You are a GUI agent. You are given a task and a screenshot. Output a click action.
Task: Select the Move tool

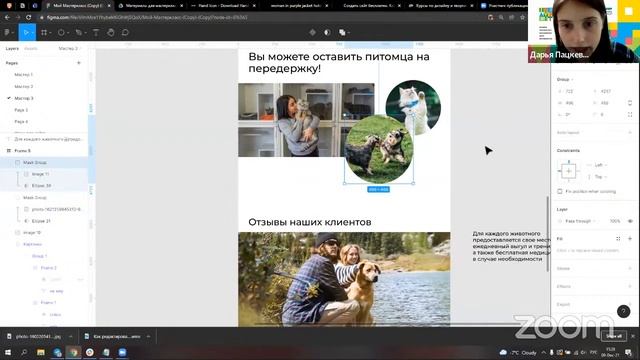[26, 32]
